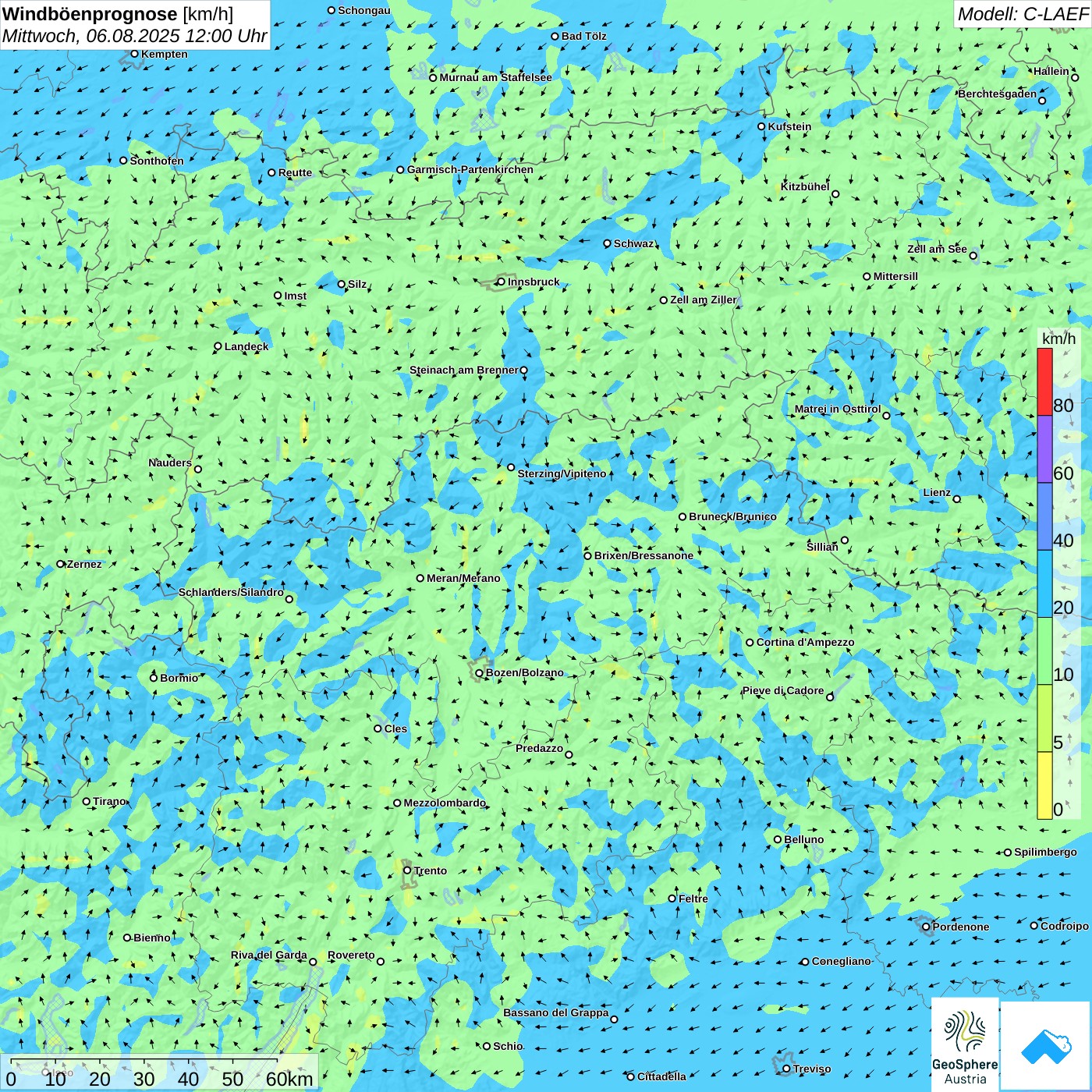Click the Innsbruck city marker
This screenshot has height=1092, width=1092.
501,282
